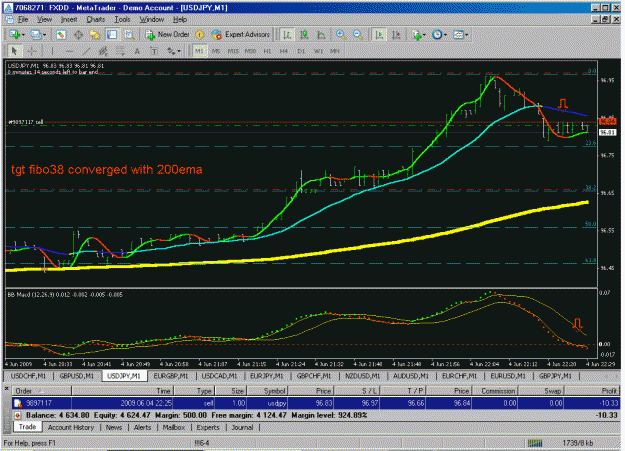Toggle the Expert Advisors button

click(241, 35)
